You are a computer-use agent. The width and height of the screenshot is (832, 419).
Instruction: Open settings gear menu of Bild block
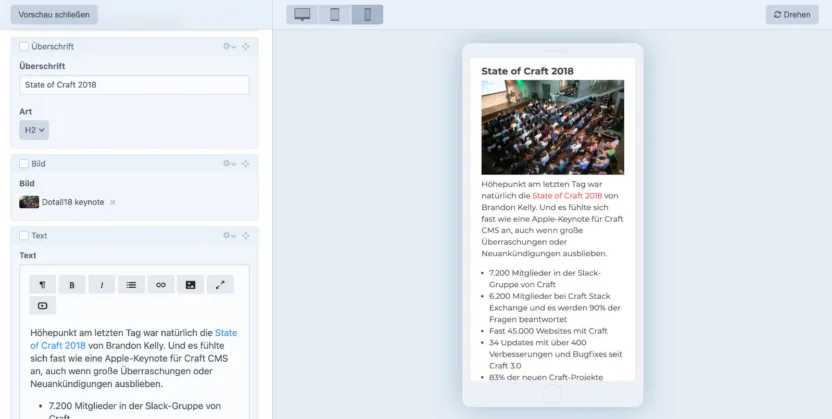(x=229, y=163)
